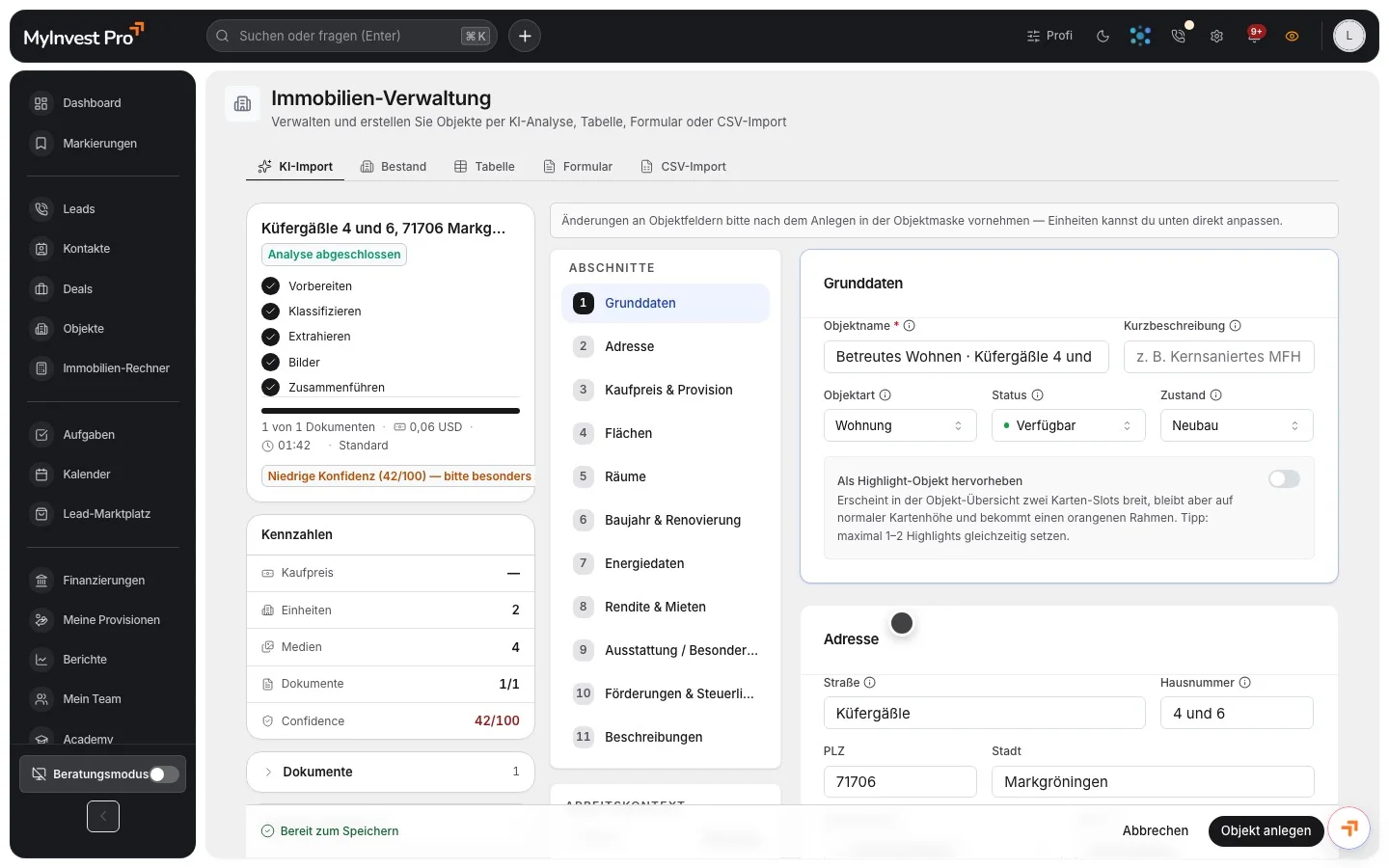Select section 5 Räume
The image size is (1389, 868).
pyautogui.click(x=666, y=476)
